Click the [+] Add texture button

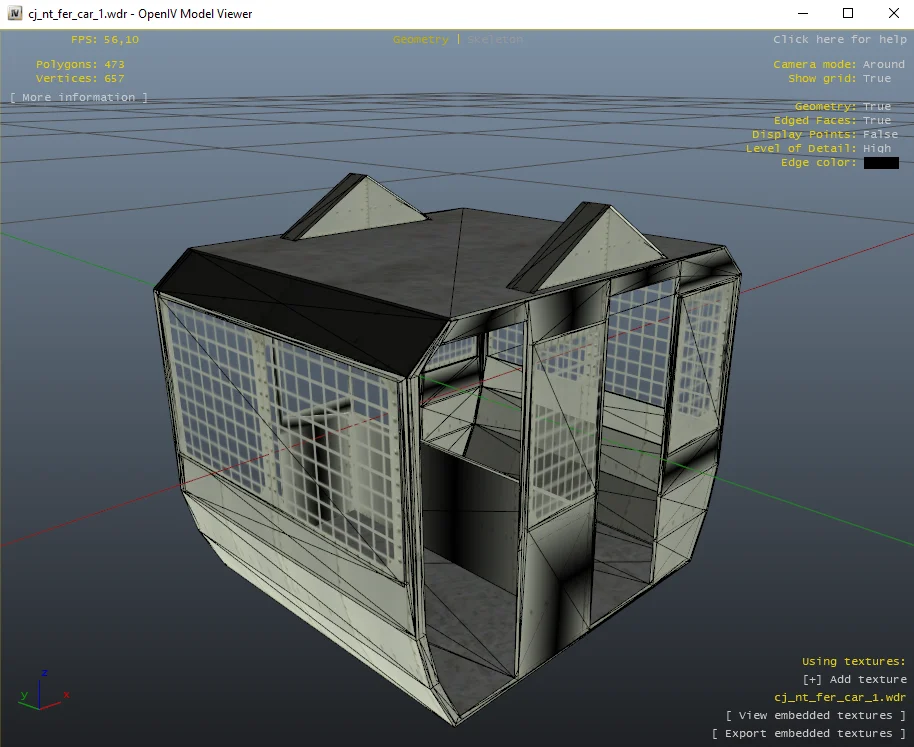click(854, 679)
